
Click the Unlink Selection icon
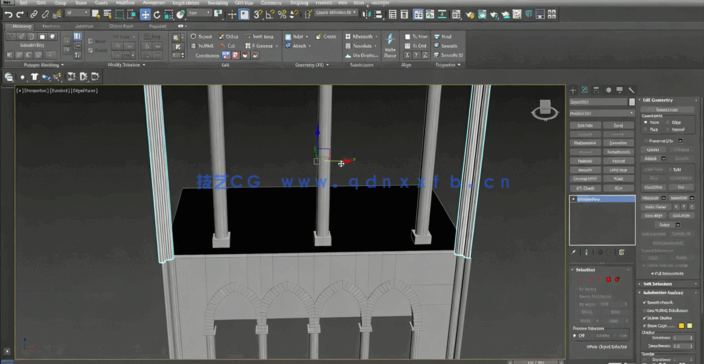(x=45, y=14)
